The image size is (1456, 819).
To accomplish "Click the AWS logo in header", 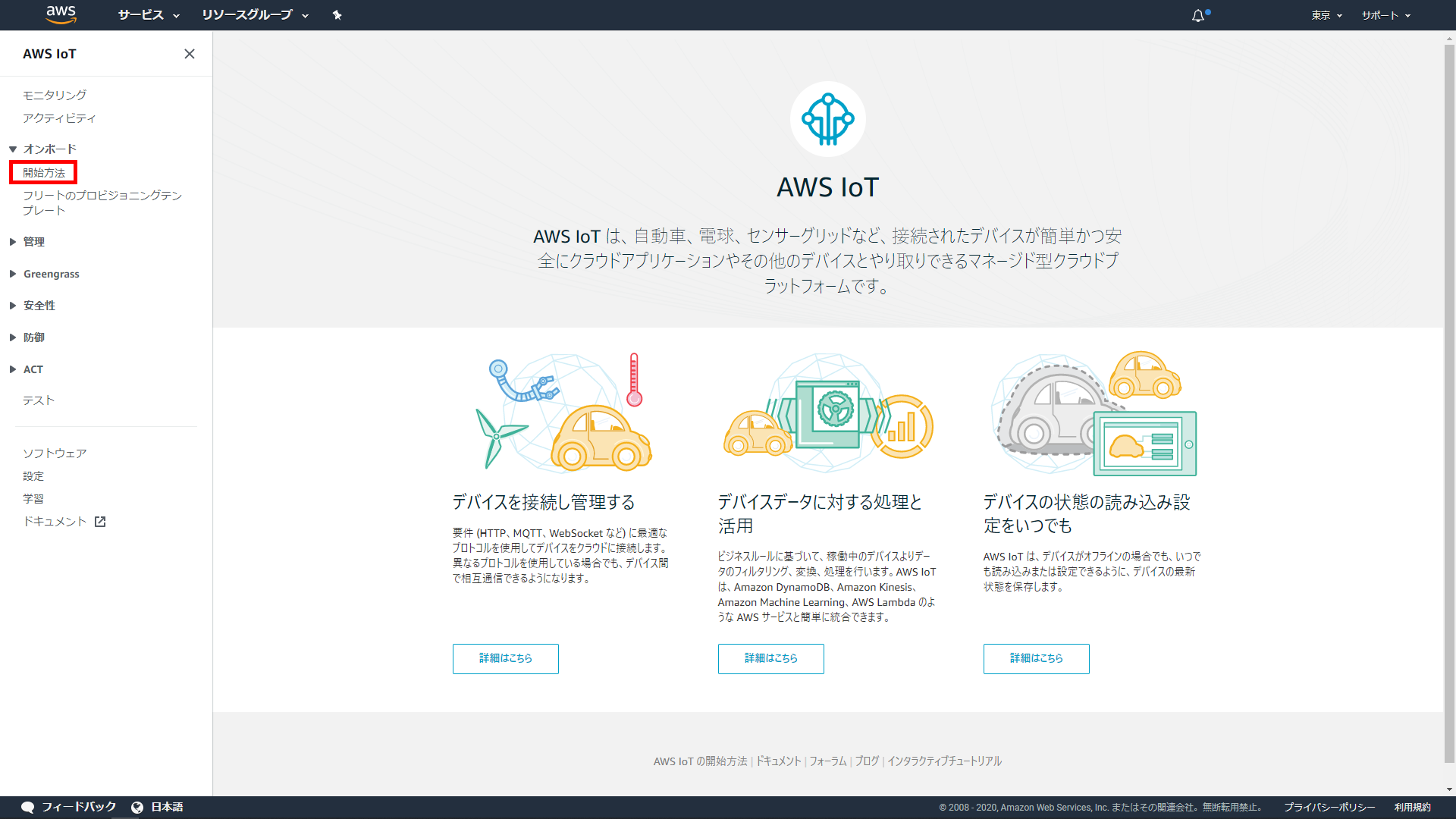I will (x=61, y=14).
